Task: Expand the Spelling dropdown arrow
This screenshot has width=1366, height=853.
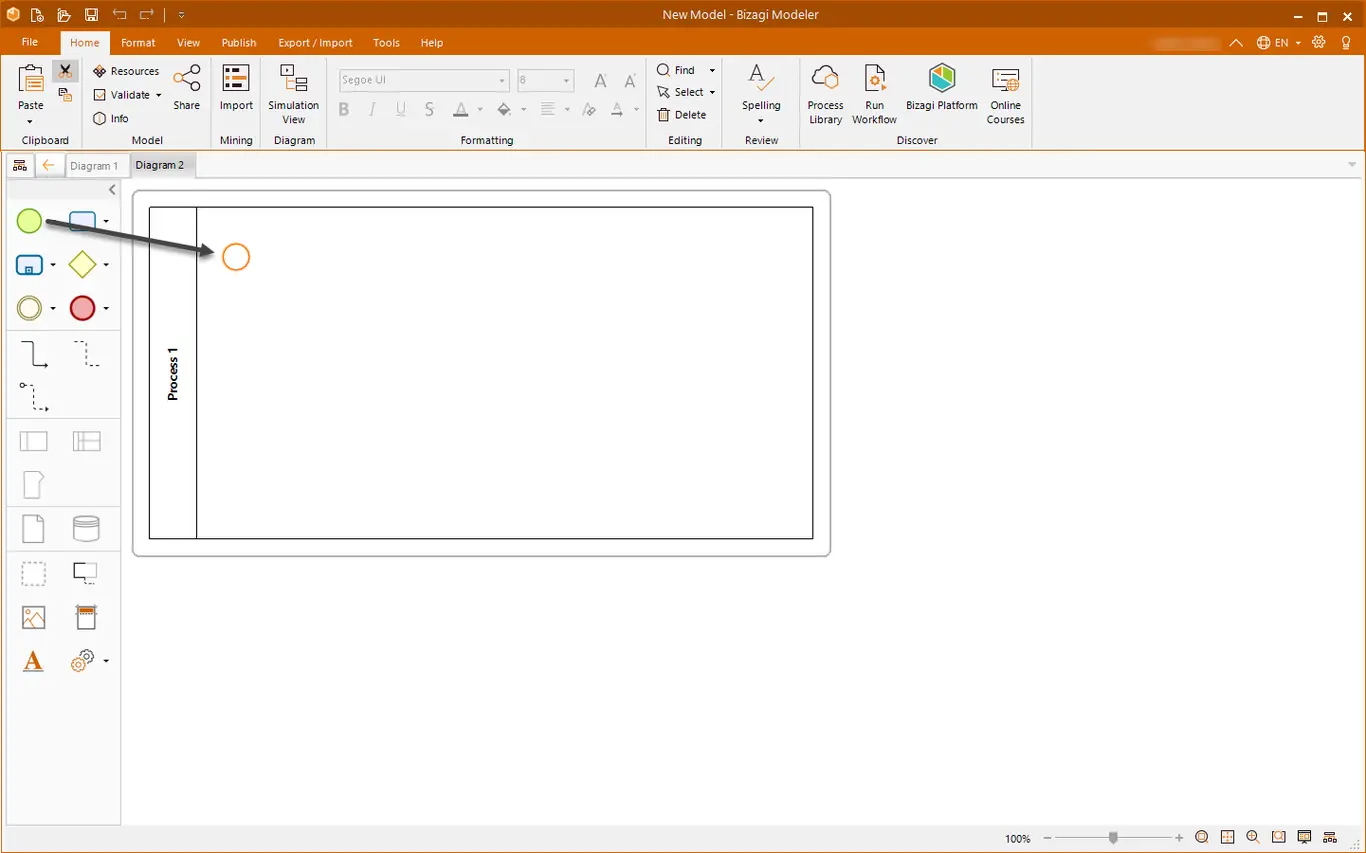Action: [761, 121]
